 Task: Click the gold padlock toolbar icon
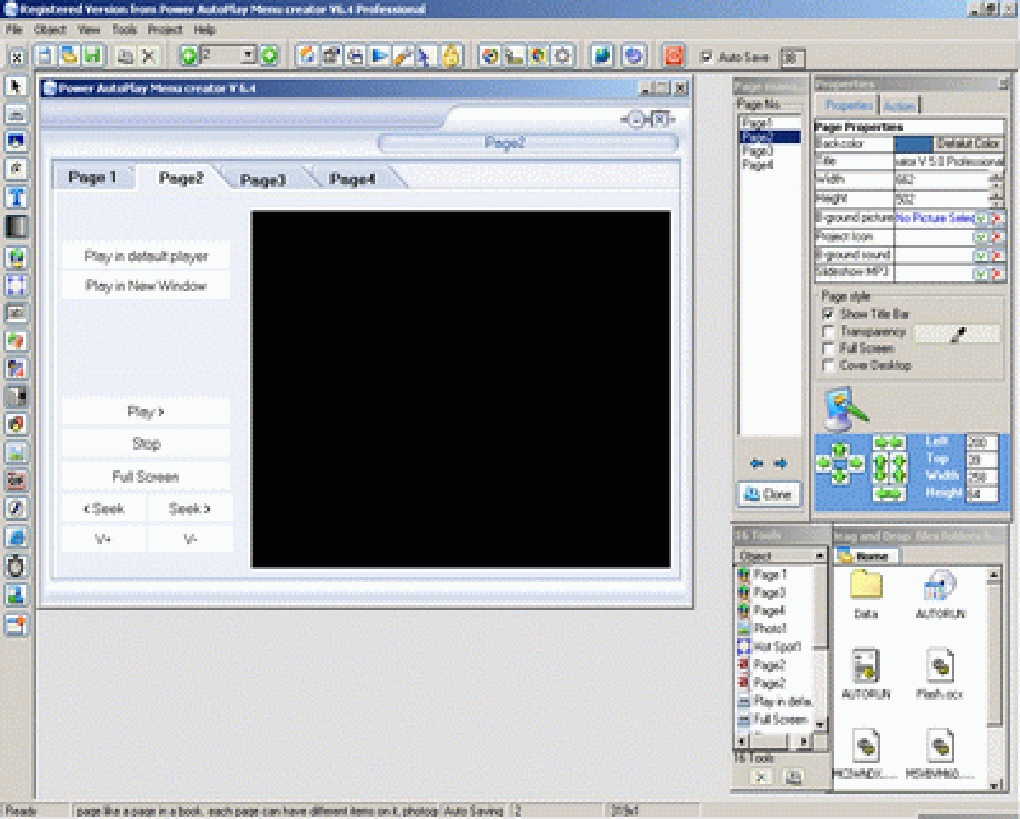451,57
